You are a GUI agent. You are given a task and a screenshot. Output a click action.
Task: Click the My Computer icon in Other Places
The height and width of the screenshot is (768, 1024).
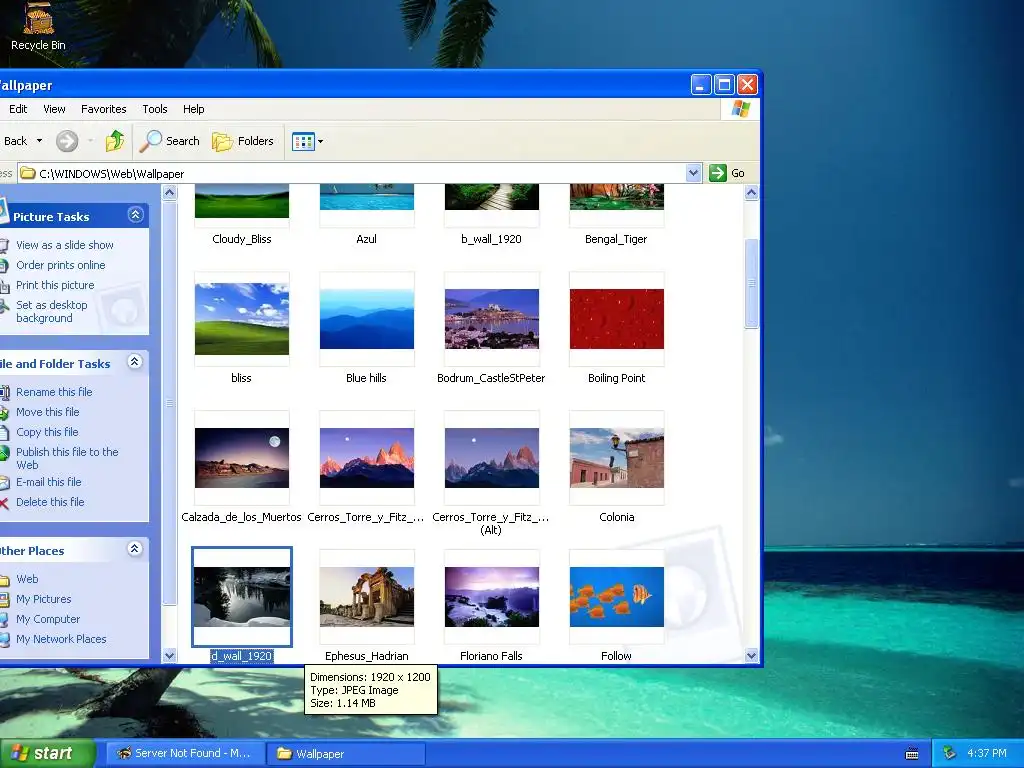click(5, 619)
